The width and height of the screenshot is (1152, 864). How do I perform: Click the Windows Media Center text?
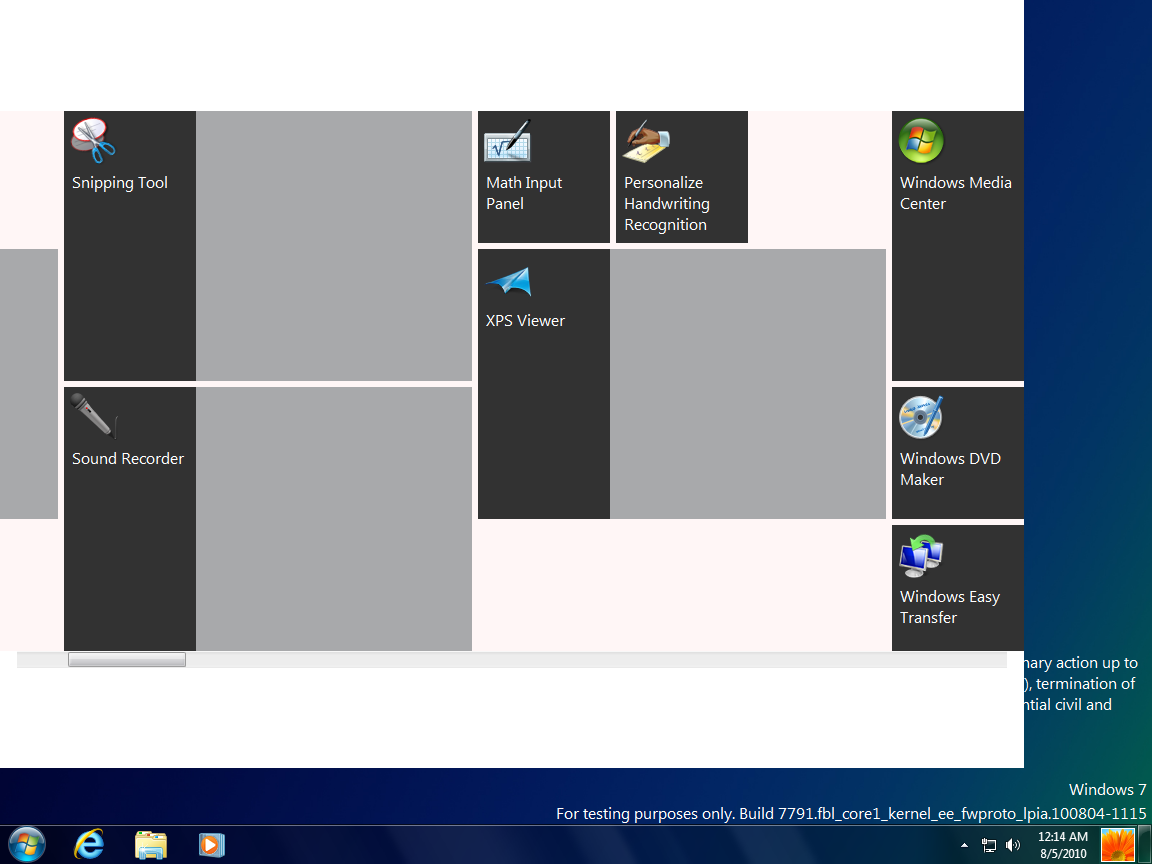point(956,193)
